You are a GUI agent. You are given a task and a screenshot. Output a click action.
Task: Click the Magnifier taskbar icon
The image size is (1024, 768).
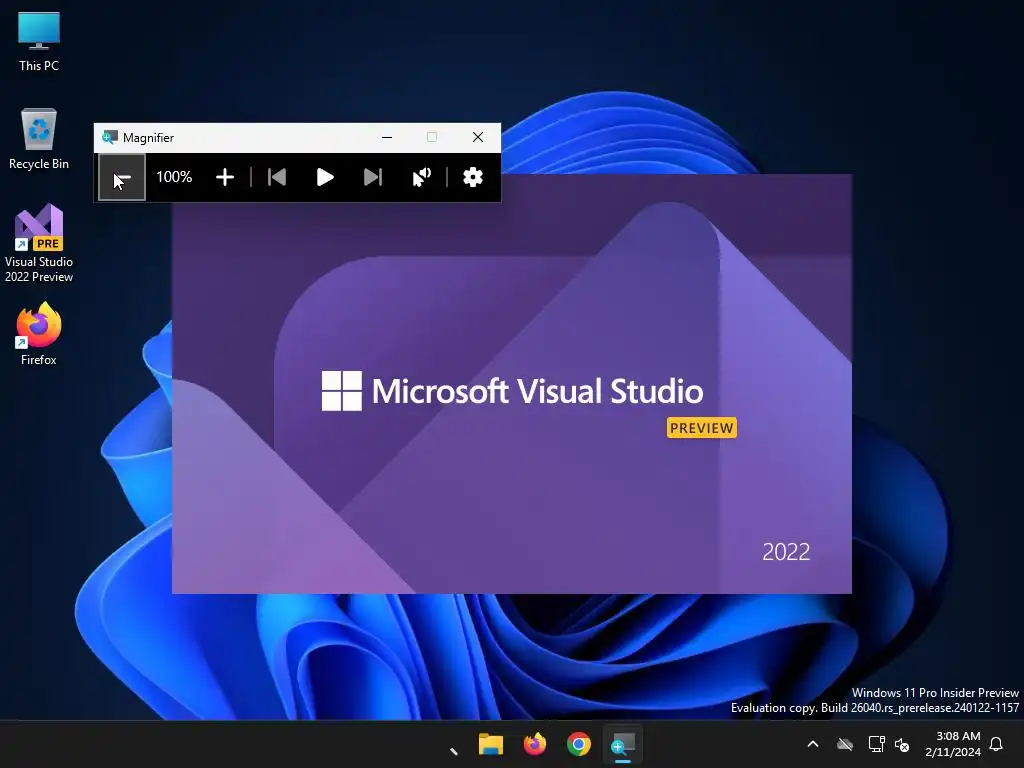[622, 744]
